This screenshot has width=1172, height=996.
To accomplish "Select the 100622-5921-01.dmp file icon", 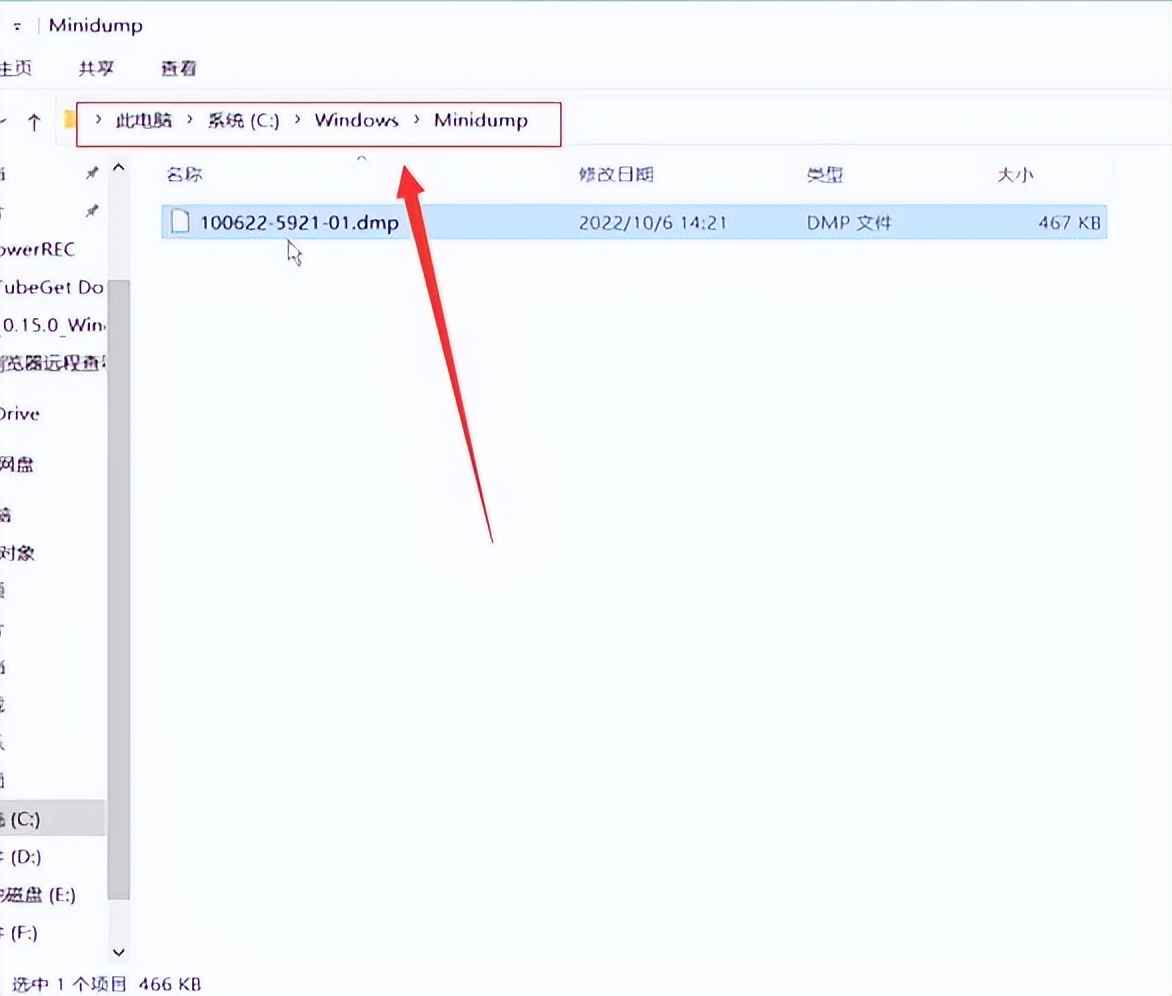I will tap(180, 222).
